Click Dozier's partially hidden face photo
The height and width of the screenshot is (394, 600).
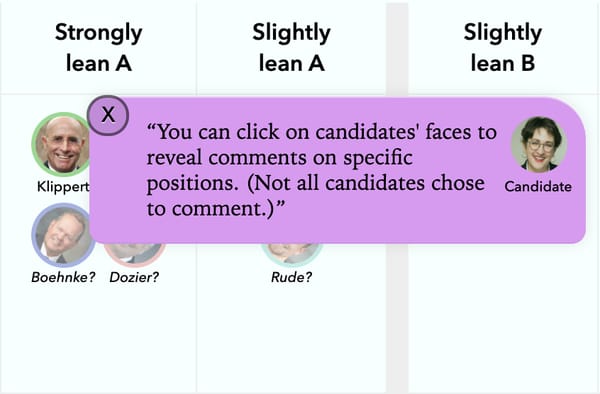tap(135, 253)
